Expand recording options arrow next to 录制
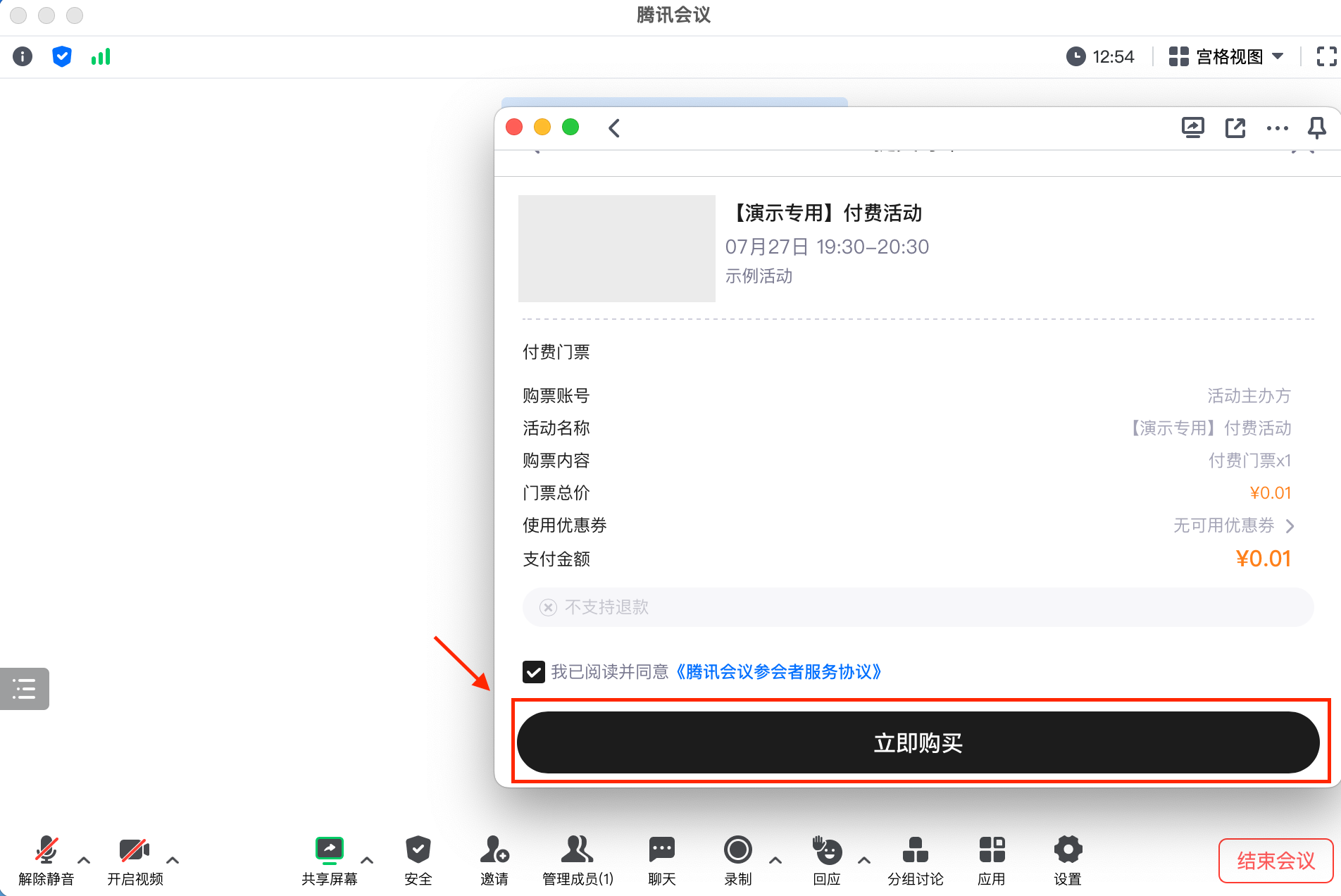 775,860
